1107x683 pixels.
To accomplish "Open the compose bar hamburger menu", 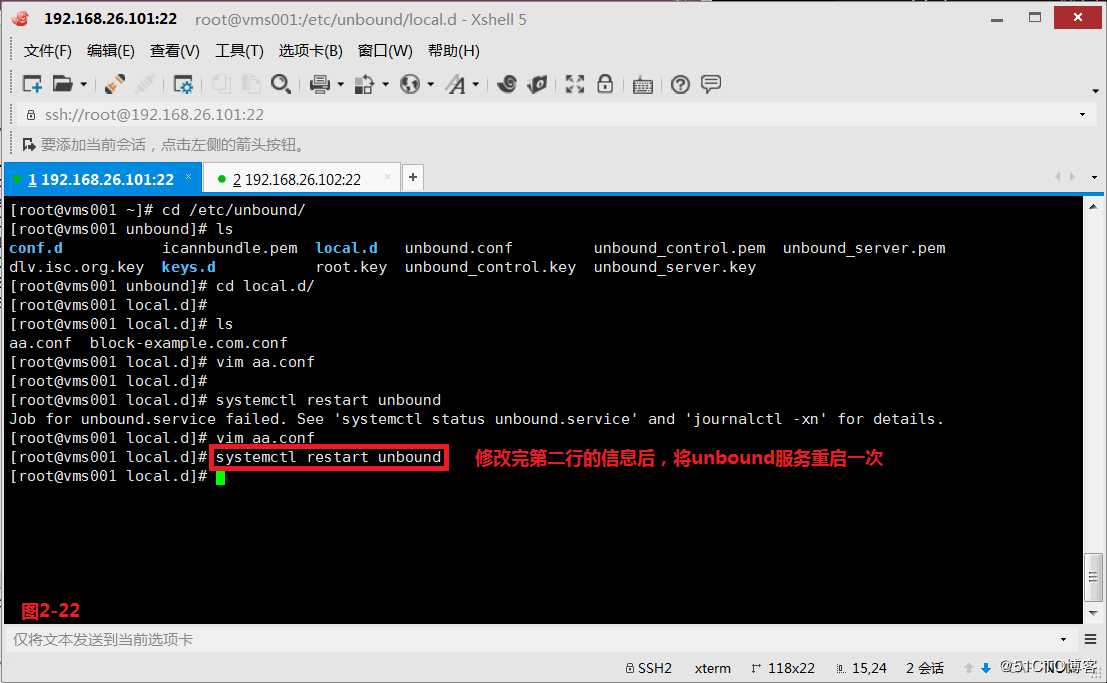I will pos(1090,639).
